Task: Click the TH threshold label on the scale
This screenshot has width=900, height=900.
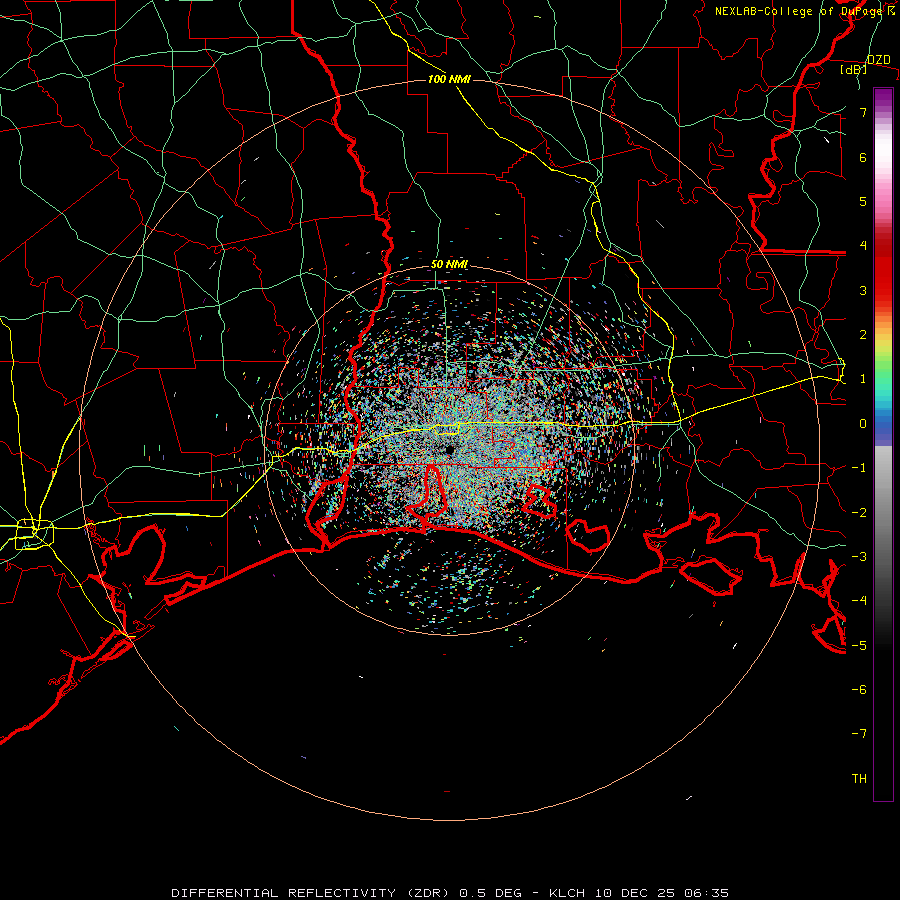Action: pyautogui.click(x=859, y=779)
